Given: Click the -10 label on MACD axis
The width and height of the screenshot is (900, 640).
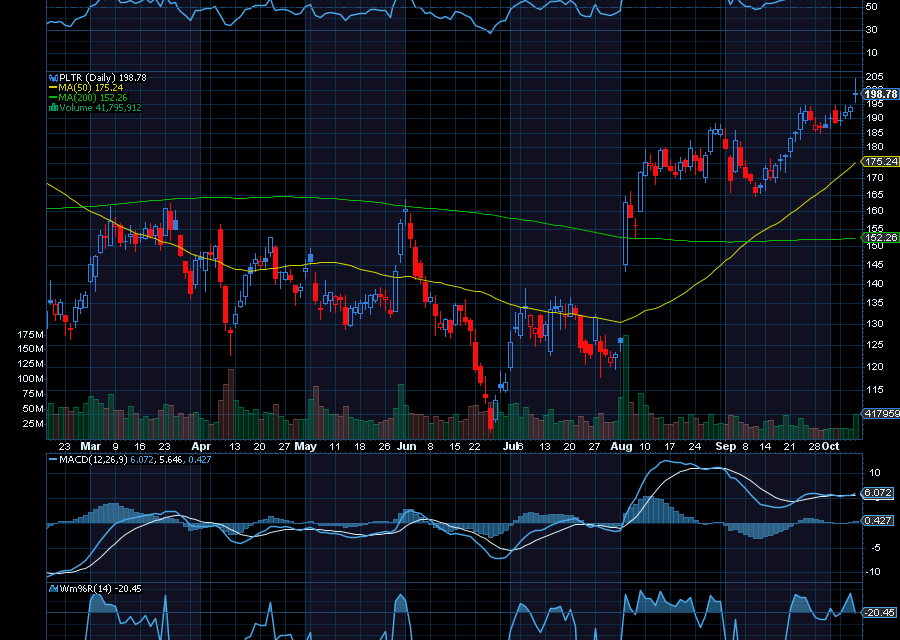Looking at the screenshot, I should coord(874,572).
